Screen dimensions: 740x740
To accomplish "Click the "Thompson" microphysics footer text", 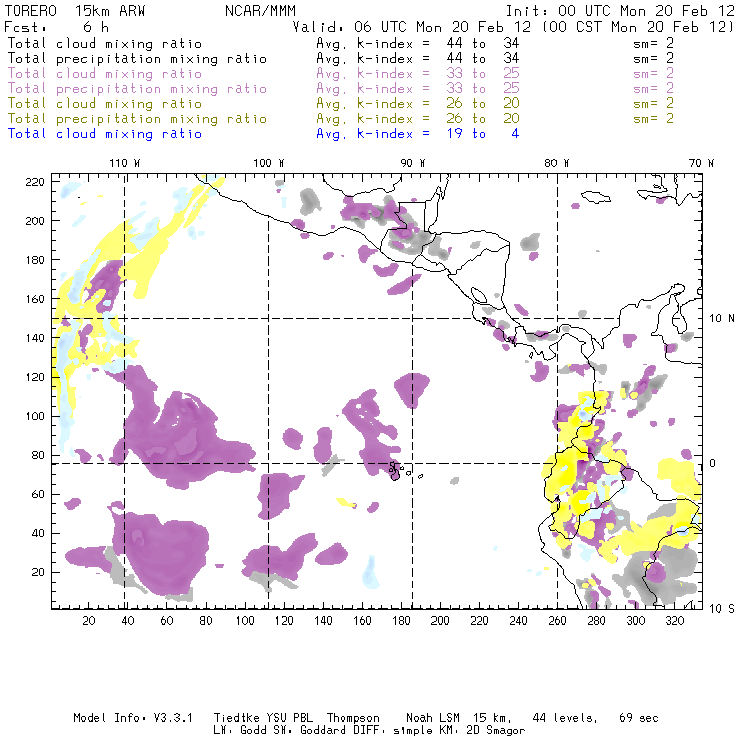I will pyautogui.click(x=353, y=718).
